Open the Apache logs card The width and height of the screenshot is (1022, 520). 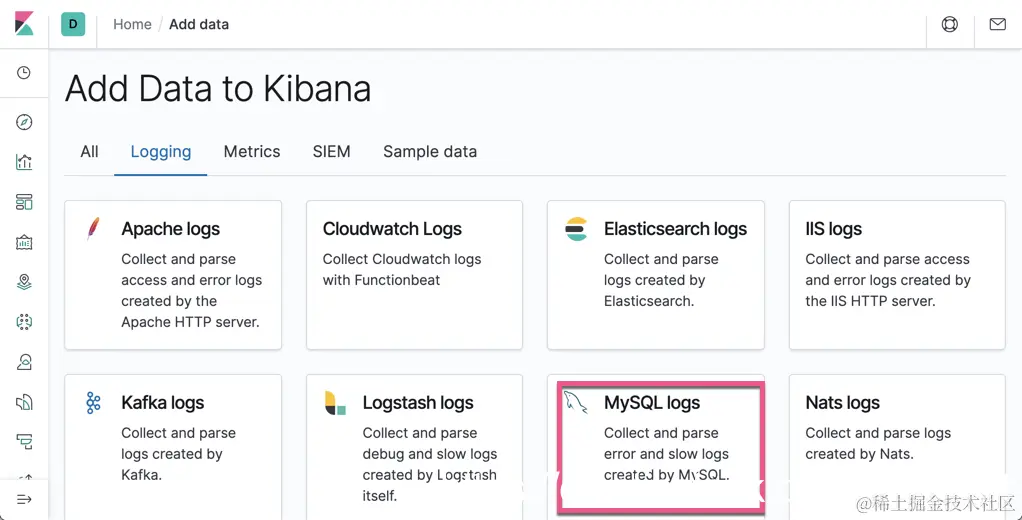click(173, 274)
